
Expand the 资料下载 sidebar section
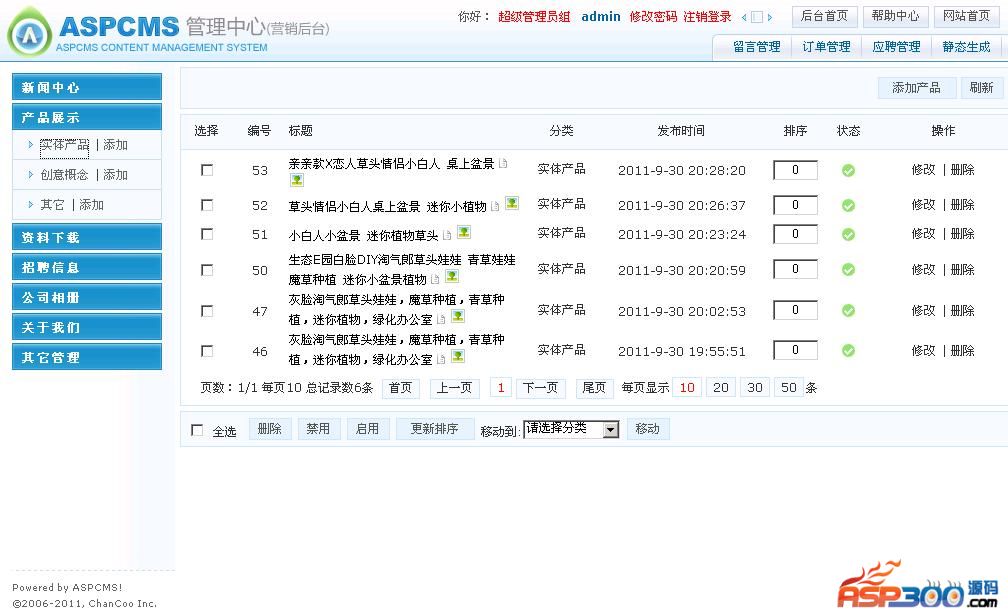86,238
